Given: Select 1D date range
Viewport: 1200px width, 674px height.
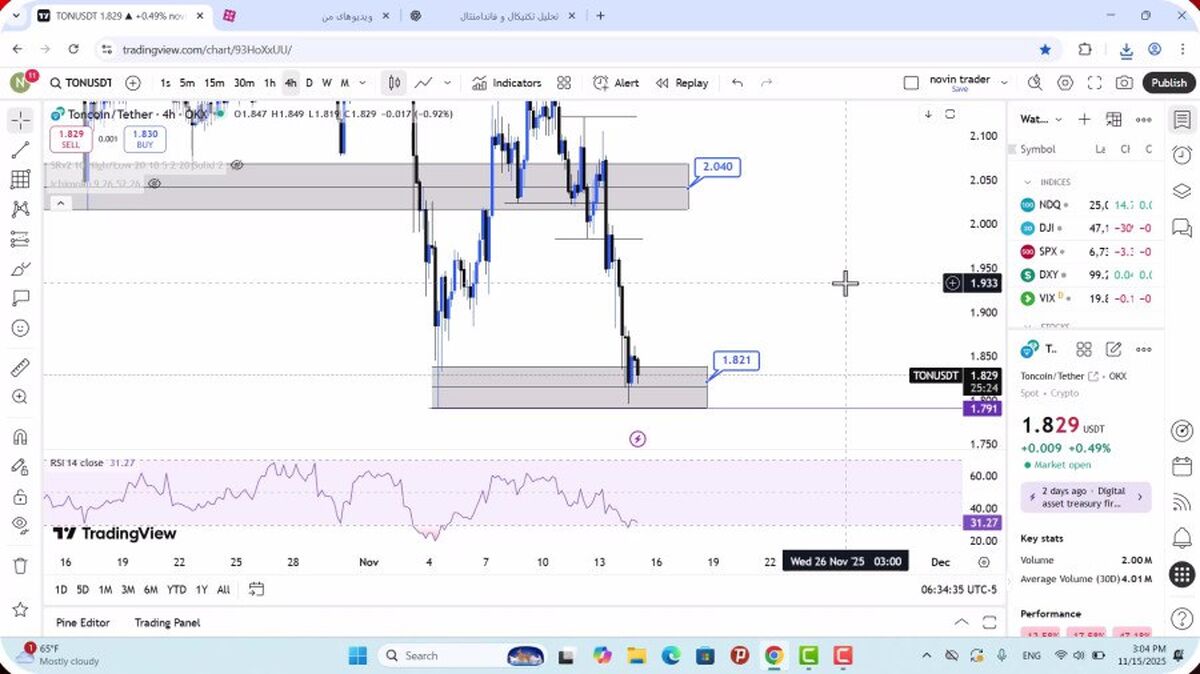Looking at the screenshot, I should pos(61,589).
